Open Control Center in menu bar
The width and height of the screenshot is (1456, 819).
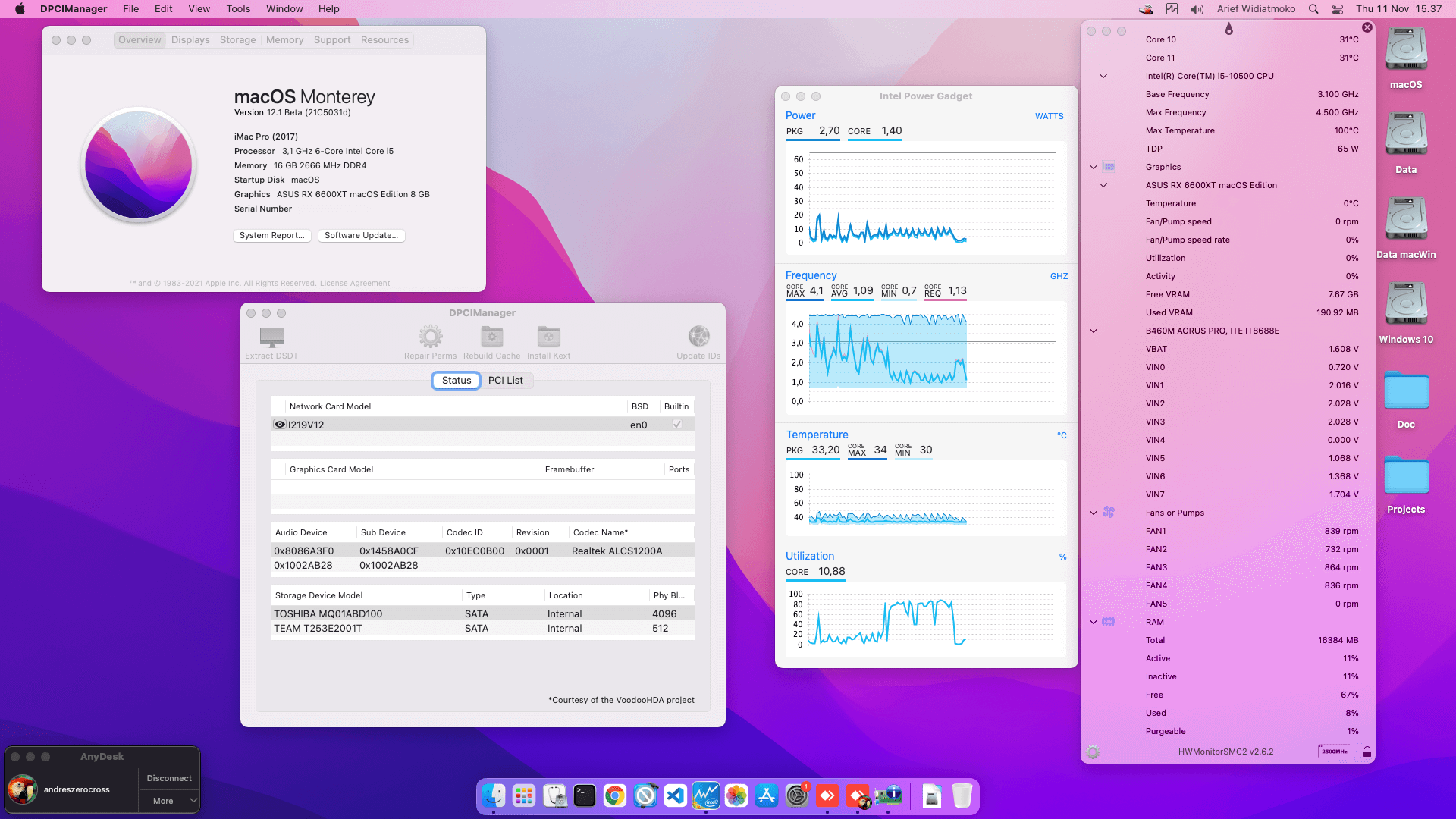point(1338,9)
